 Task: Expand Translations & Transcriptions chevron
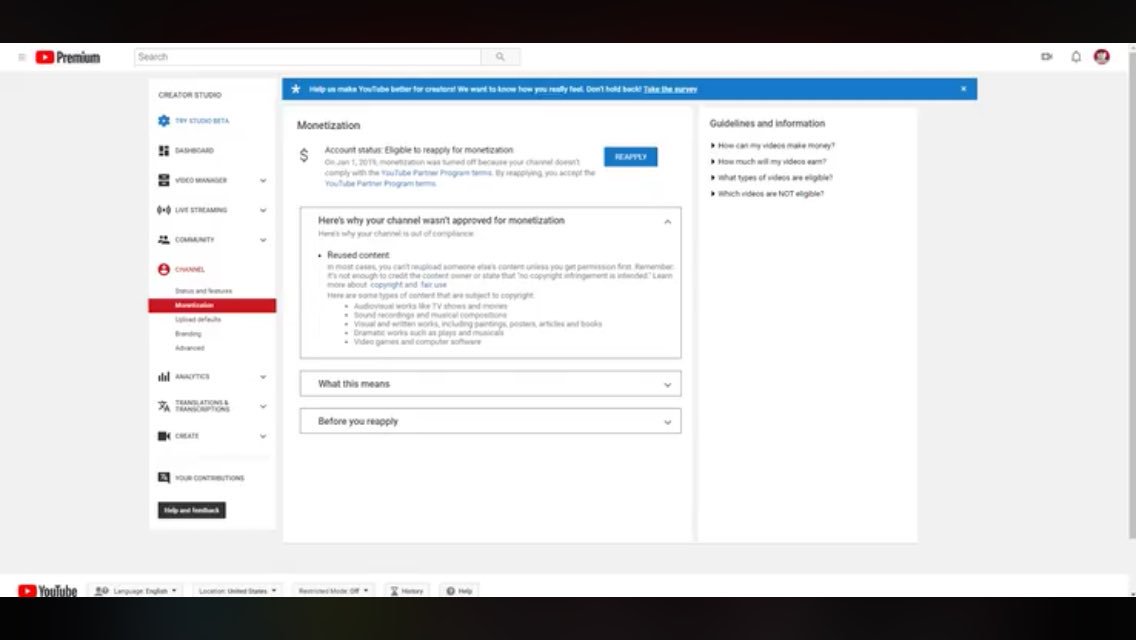[x=263, y=407]
